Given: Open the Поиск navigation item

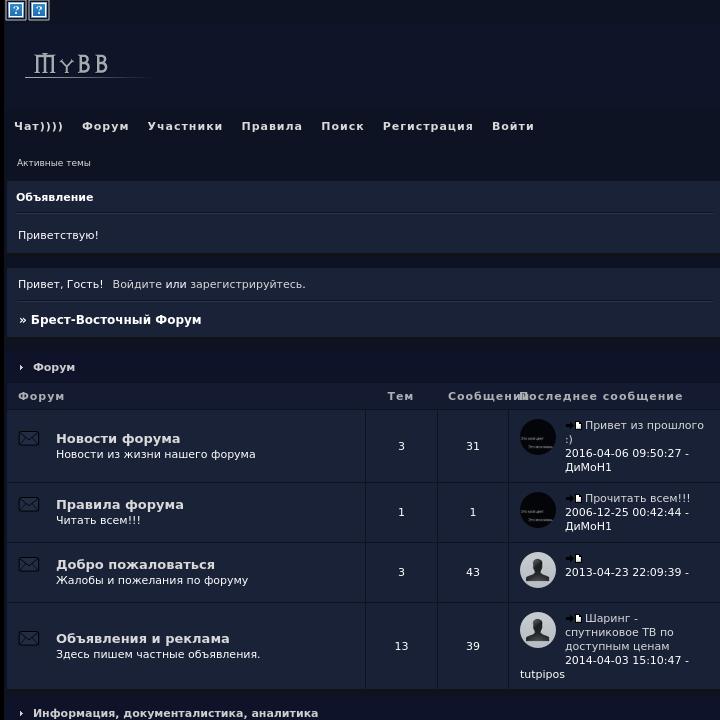Looking at the screenshot, I should click(343, 126).
